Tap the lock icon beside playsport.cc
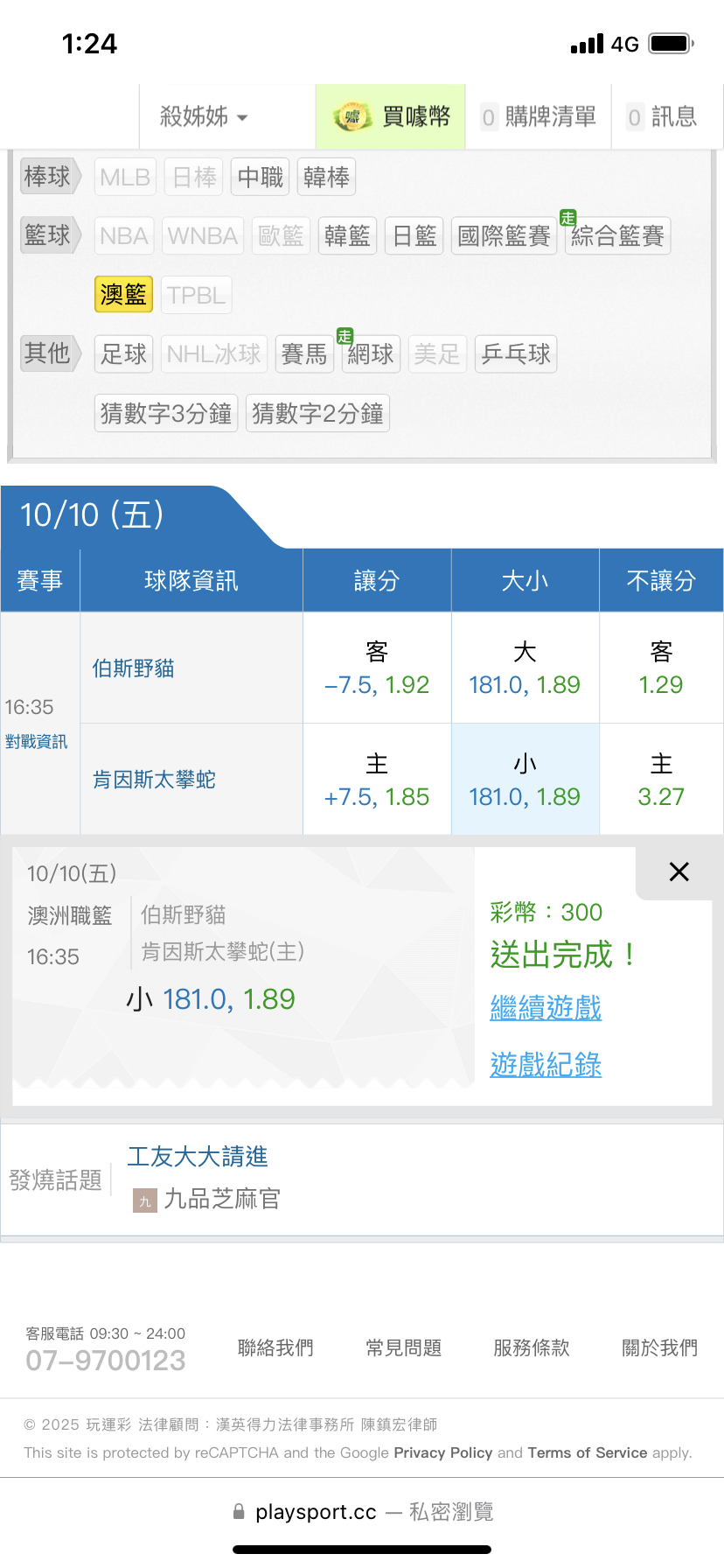The width and height of the screenshot is (724, 1568). [x=239, y=1512]
